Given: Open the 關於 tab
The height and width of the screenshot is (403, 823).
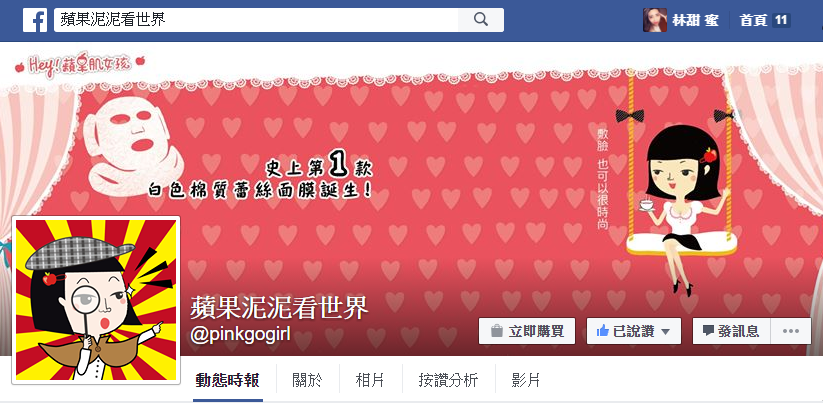Looking at the screenshot, I should (x=308, y=380).
